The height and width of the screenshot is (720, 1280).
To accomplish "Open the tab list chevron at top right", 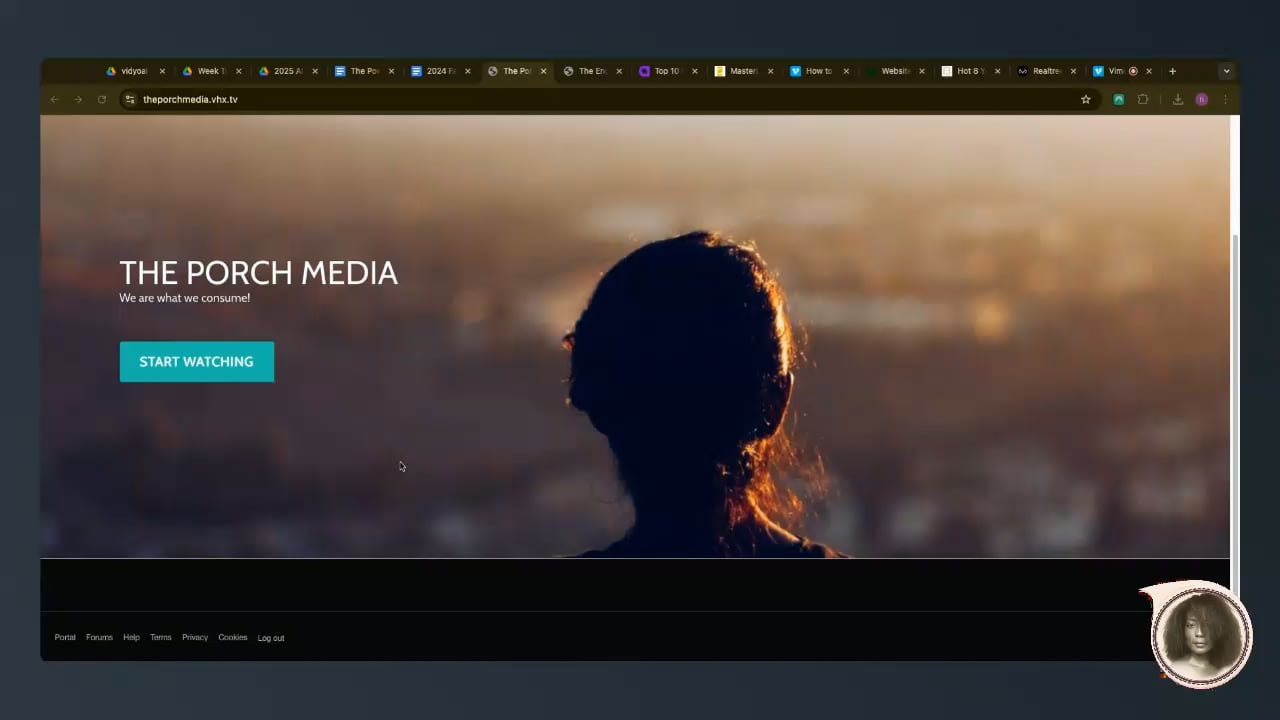I will click(1226, 71).
